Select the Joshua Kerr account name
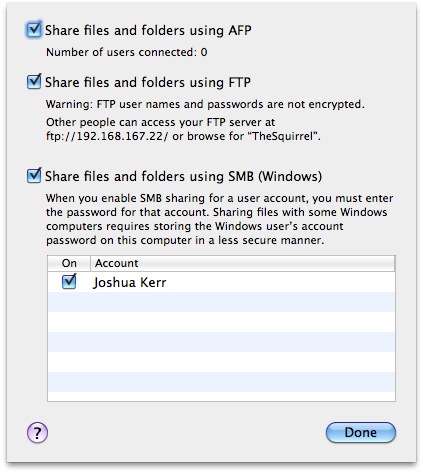Viewport: 423px width, 473px height. pyautogui.click(x=129, y=283)
